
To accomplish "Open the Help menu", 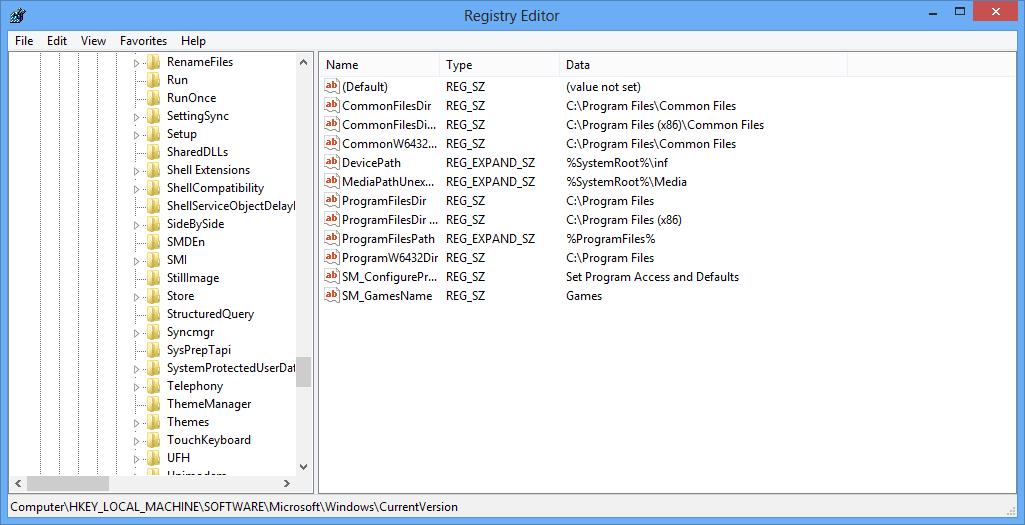I will click(x=193, y=41).
